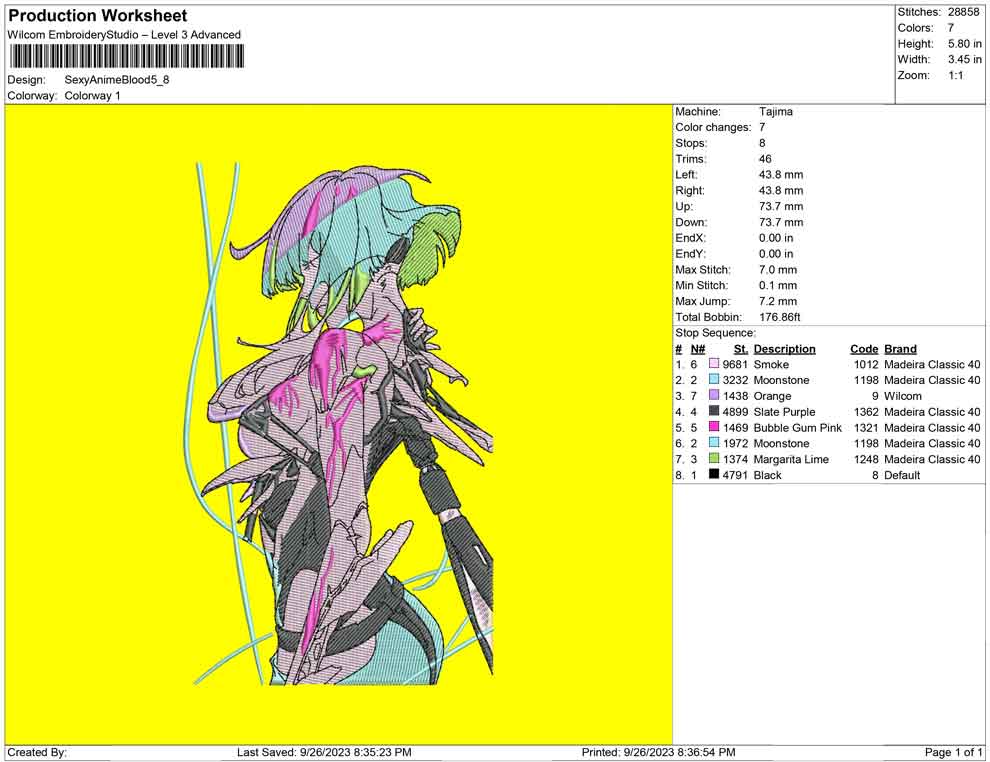Click the Black thread color swatch
This screenshot has height=762, width=990.
[714, 475]
